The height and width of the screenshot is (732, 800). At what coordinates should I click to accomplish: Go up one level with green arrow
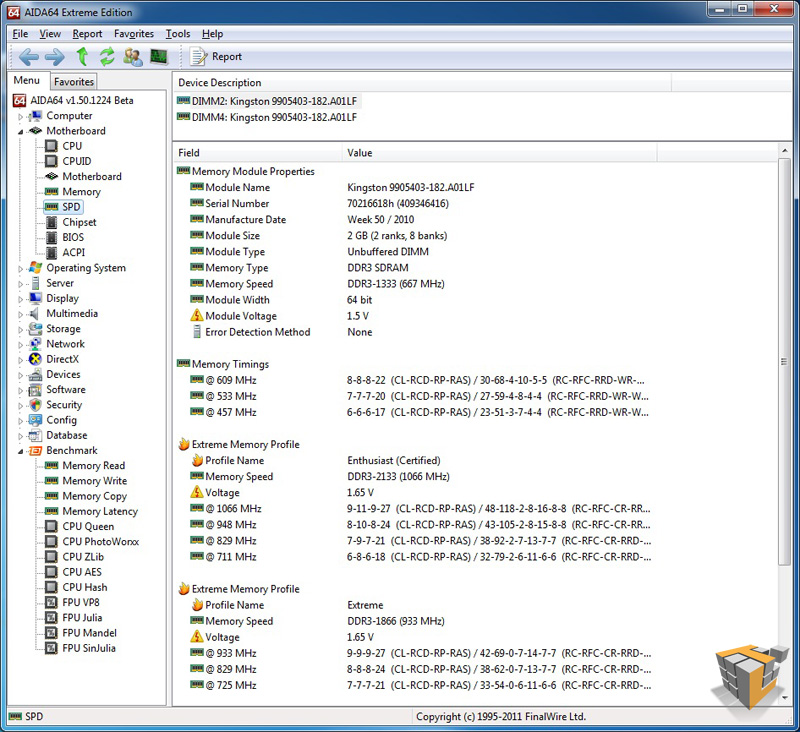(x=82, y=57)
